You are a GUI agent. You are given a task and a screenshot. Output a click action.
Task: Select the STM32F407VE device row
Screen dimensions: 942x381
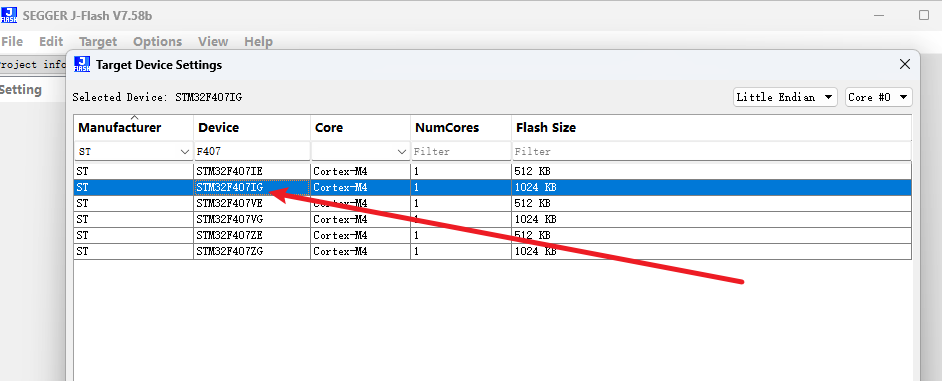493,203
